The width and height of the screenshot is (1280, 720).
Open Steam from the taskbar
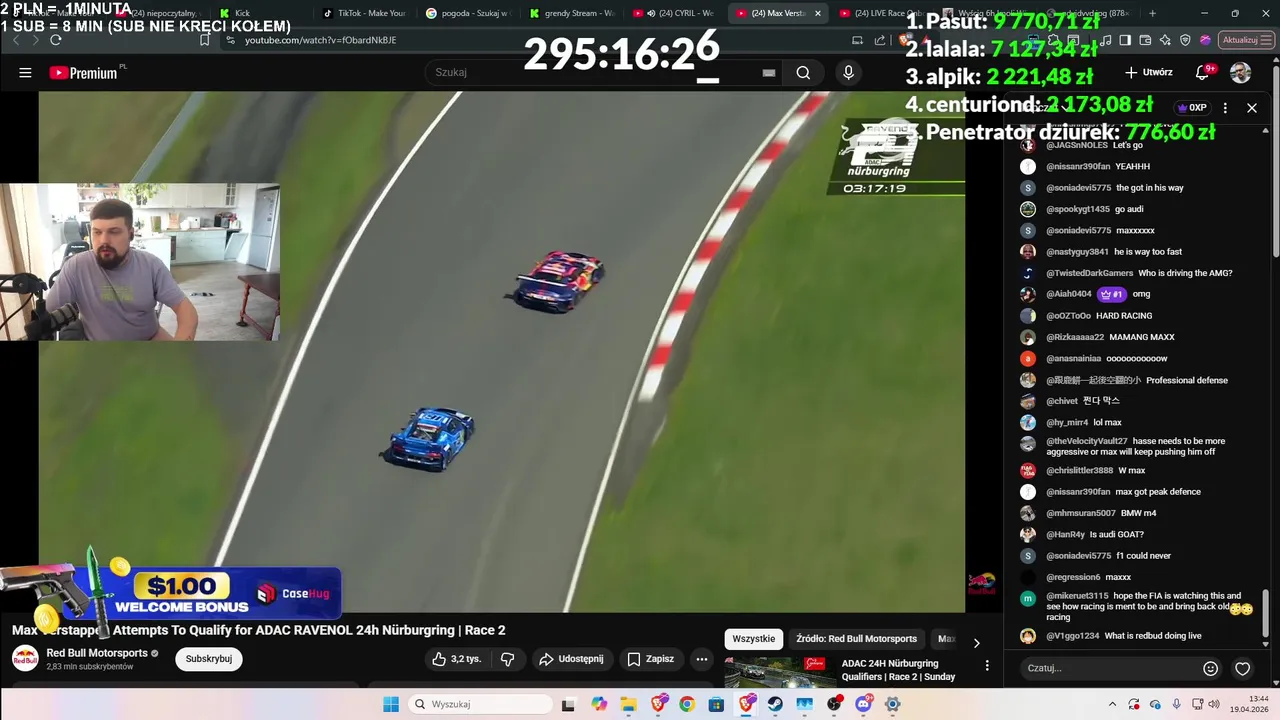click(775, 704)
